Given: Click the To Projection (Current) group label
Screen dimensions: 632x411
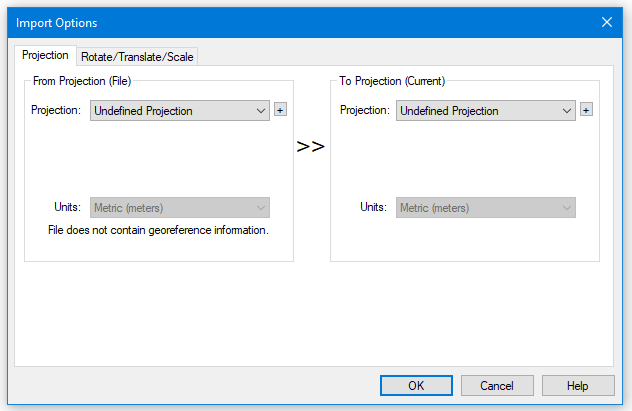Looking at the screenshot, I should pyautogui.click(x=392, y=81).
